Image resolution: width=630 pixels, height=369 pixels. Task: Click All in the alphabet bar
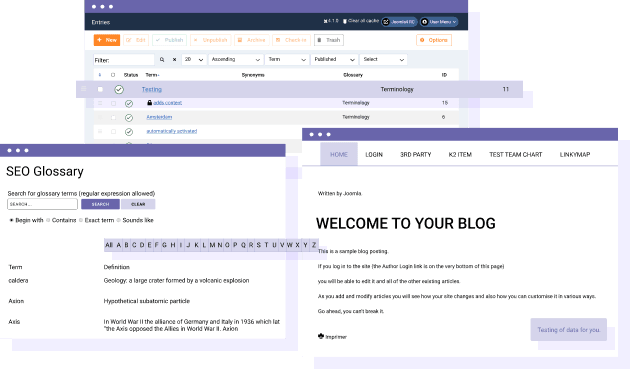point(109,245)
